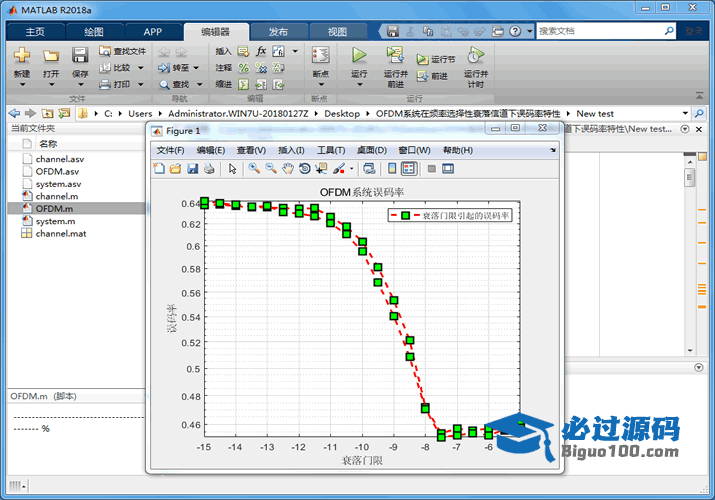Click the save figure icon in Figure toolbar
Viewport: 715px width, 500px height.
[x=192, y=169]
